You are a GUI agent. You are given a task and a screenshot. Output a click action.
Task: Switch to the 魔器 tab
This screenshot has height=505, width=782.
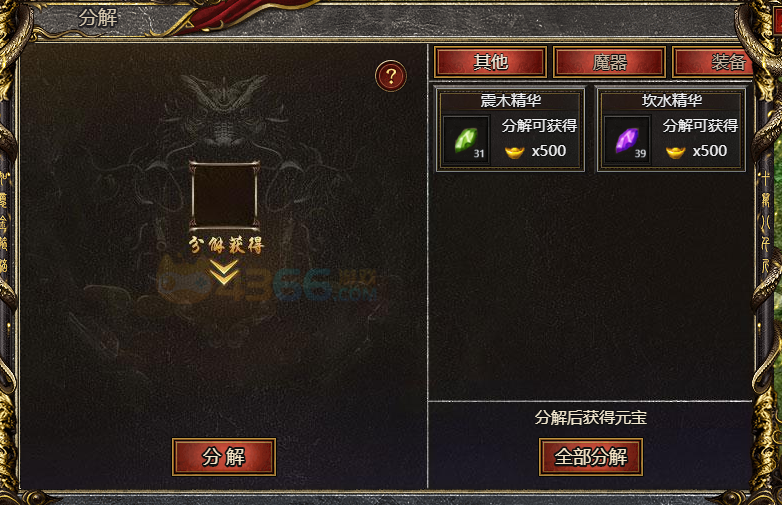(609, 62)
